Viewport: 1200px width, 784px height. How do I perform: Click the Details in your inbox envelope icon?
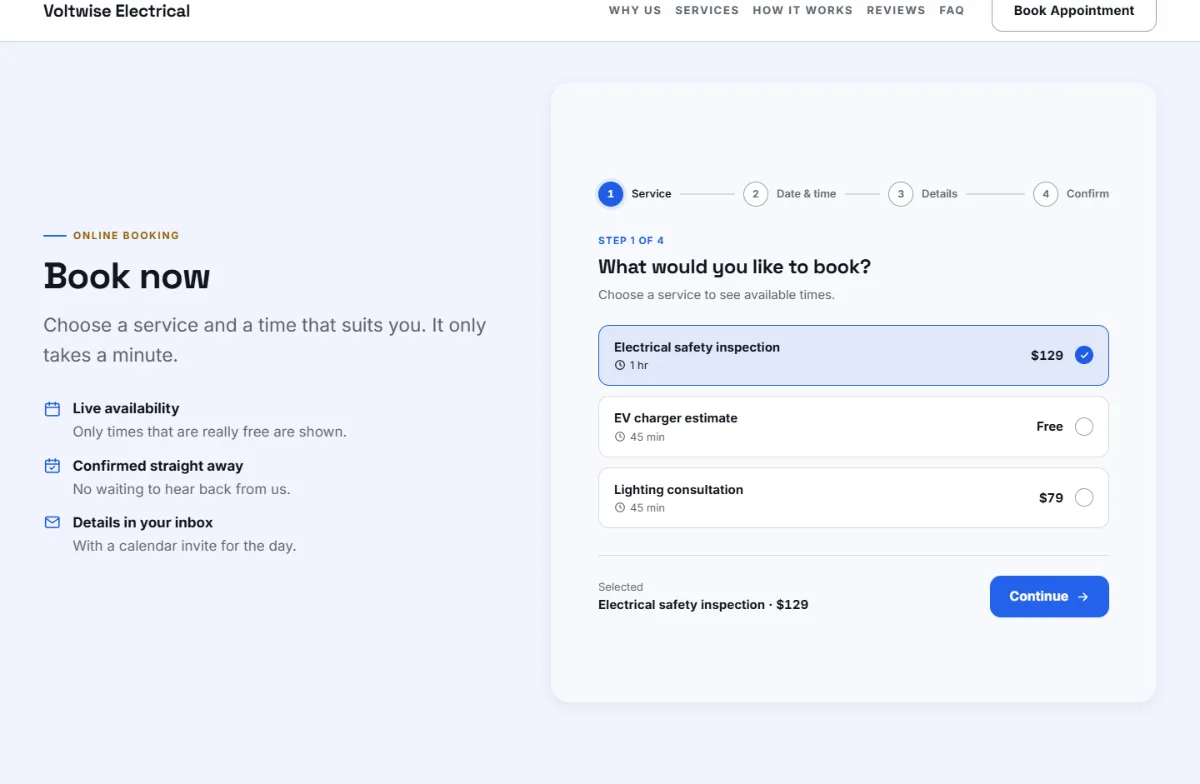[52, 522]
